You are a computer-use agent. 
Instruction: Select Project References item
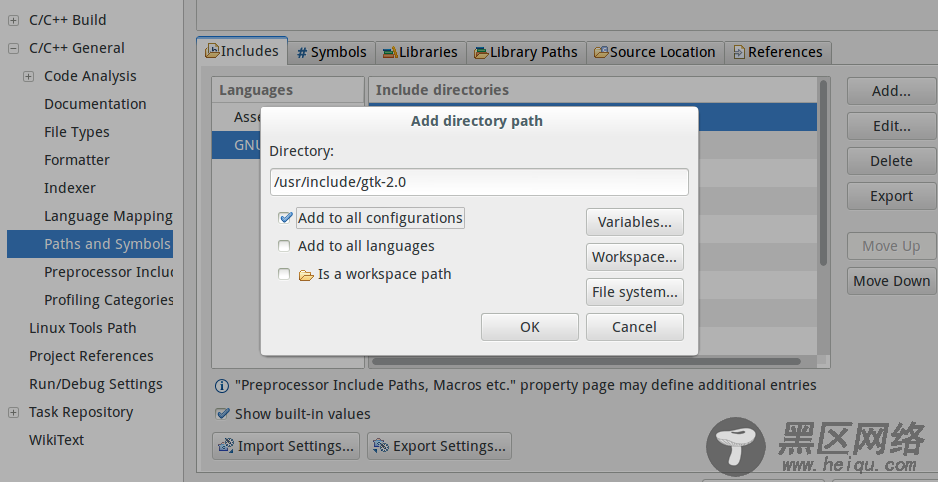point(92,356)
